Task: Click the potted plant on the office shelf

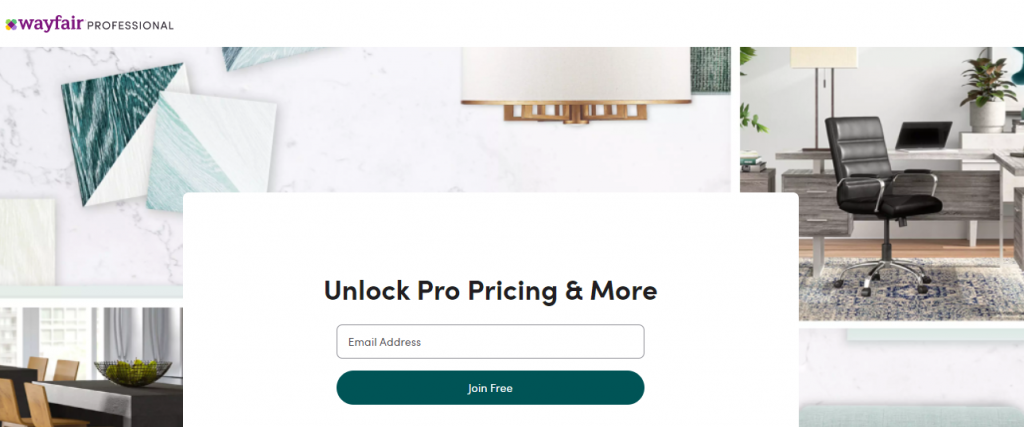Action: click(987, 91)
